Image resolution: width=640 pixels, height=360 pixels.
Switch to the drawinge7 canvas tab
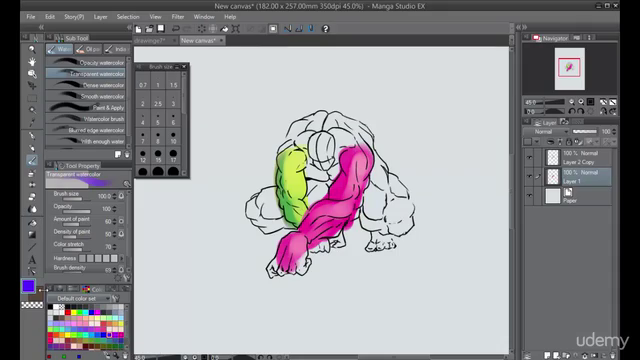[156, 40]
